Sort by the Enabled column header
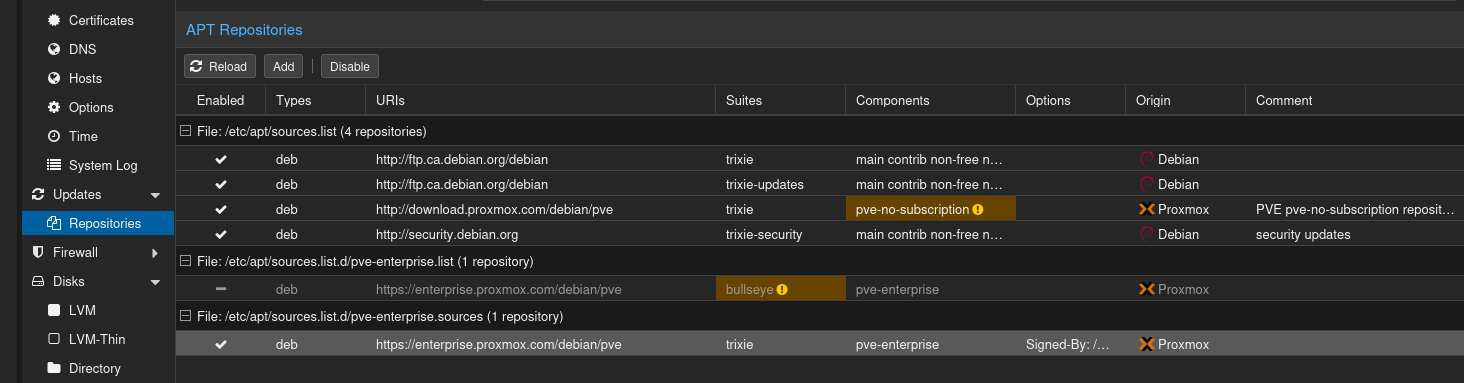This screenshot has height=383, width=1464. (220, 100)
